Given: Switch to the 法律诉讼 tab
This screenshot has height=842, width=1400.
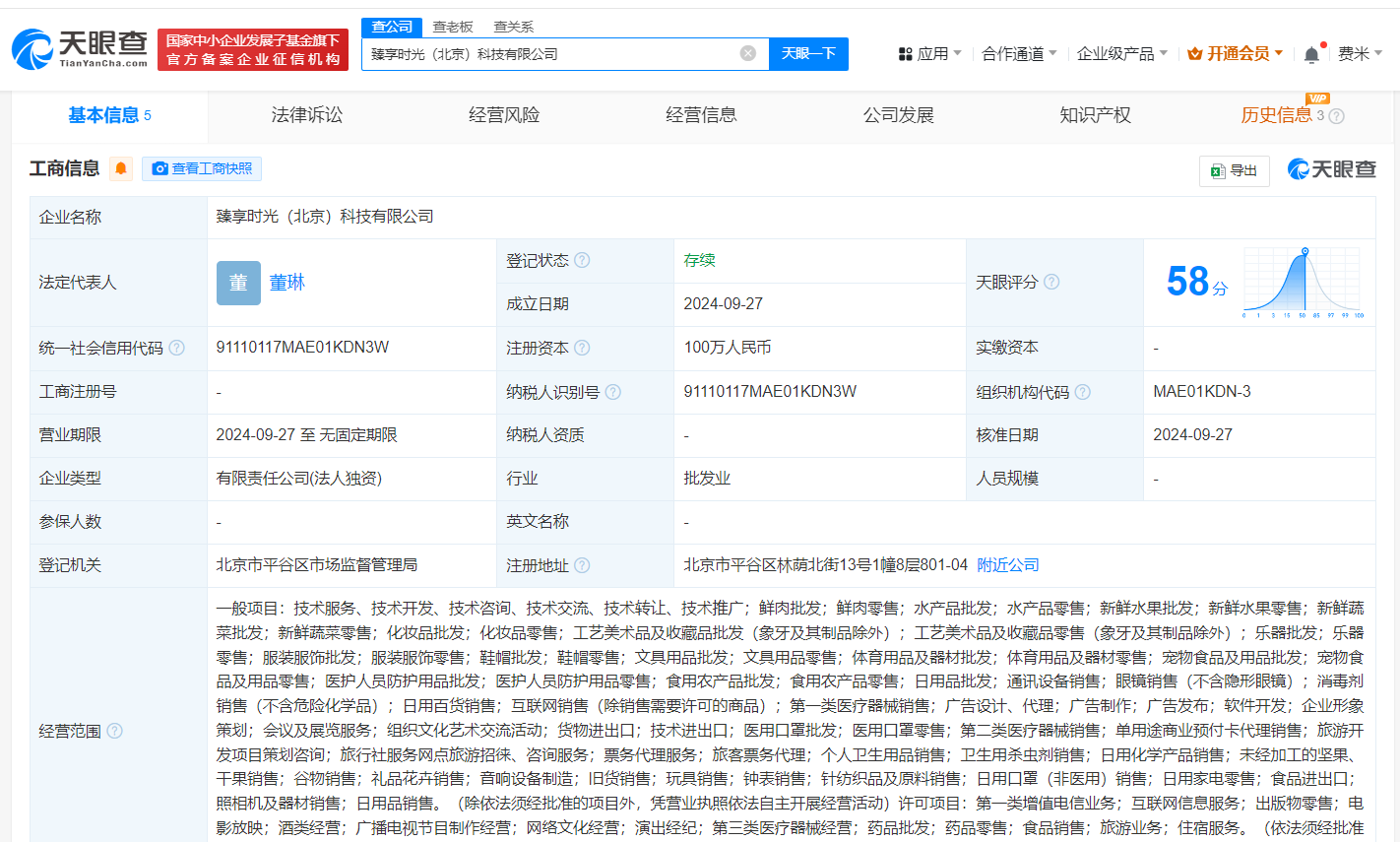Looking at the screenshot, I should 306,115.
